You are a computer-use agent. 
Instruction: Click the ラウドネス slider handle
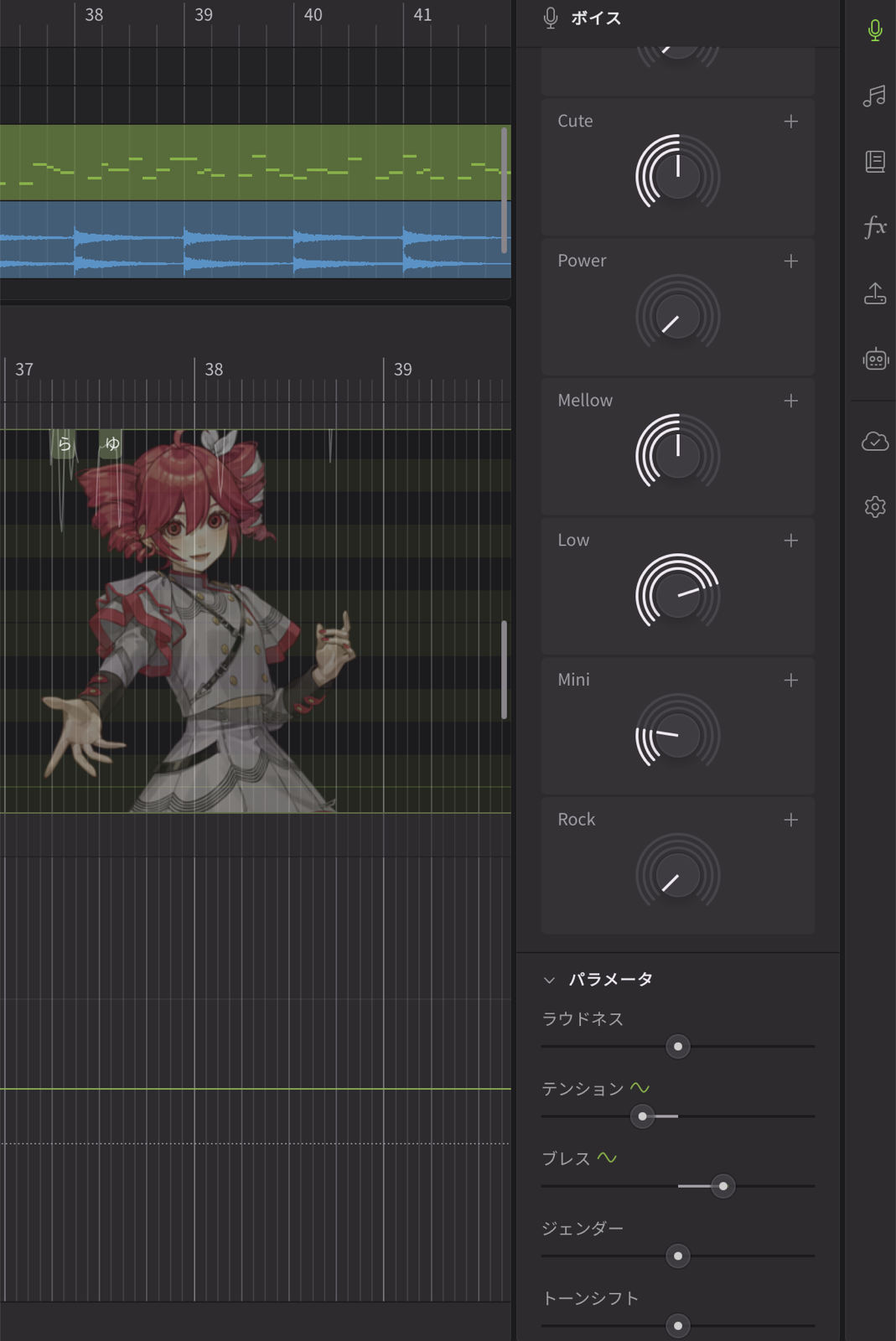pyautogui.click(x=677, y=1047)
